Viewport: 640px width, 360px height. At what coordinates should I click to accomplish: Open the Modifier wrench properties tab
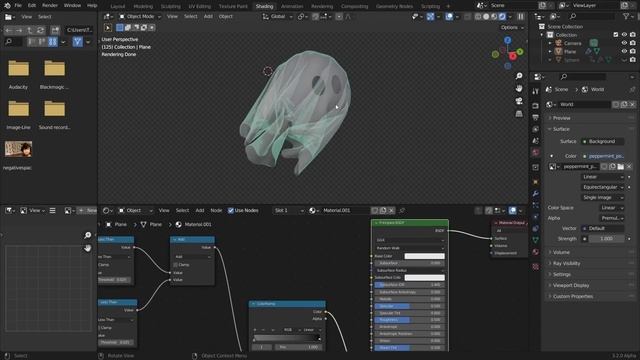click(535, 193)
